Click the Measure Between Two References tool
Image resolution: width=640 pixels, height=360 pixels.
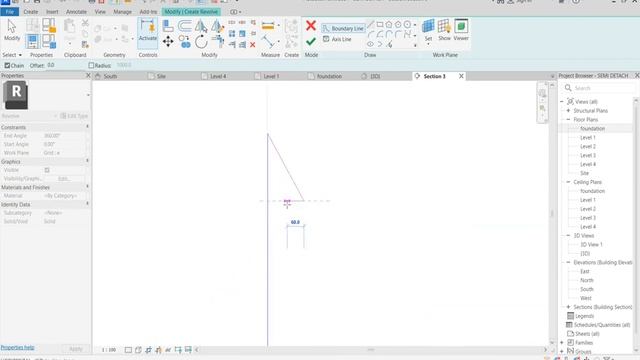pyautogui.click(x=268, y=42)
